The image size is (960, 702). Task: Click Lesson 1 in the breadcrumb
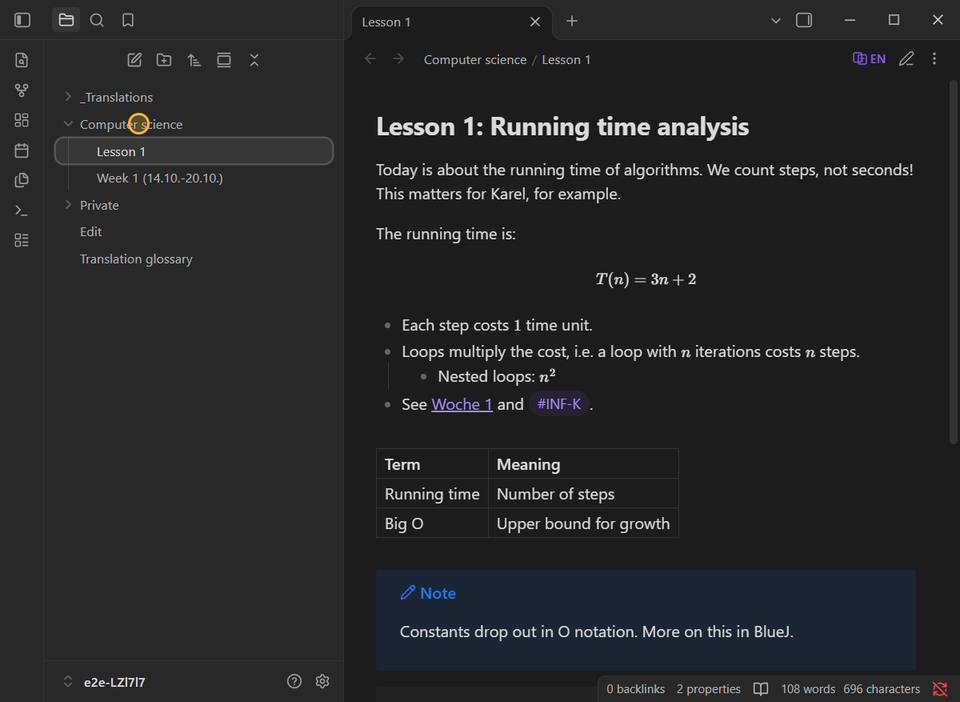[566, 59]
